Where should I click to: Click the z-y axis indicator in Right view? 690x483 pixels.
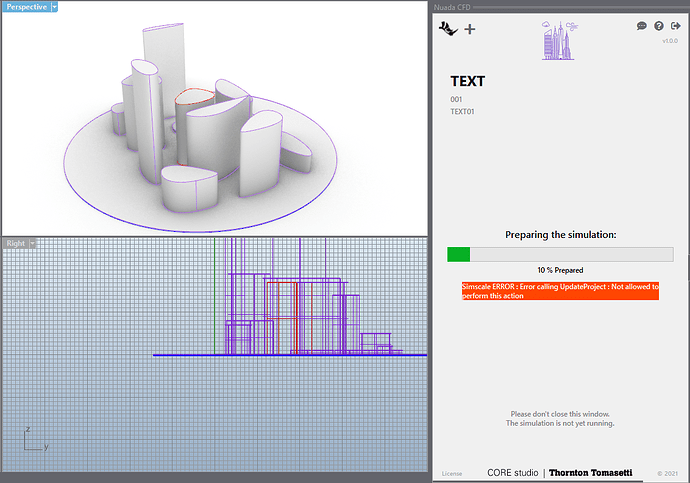(x=35, y=439)
